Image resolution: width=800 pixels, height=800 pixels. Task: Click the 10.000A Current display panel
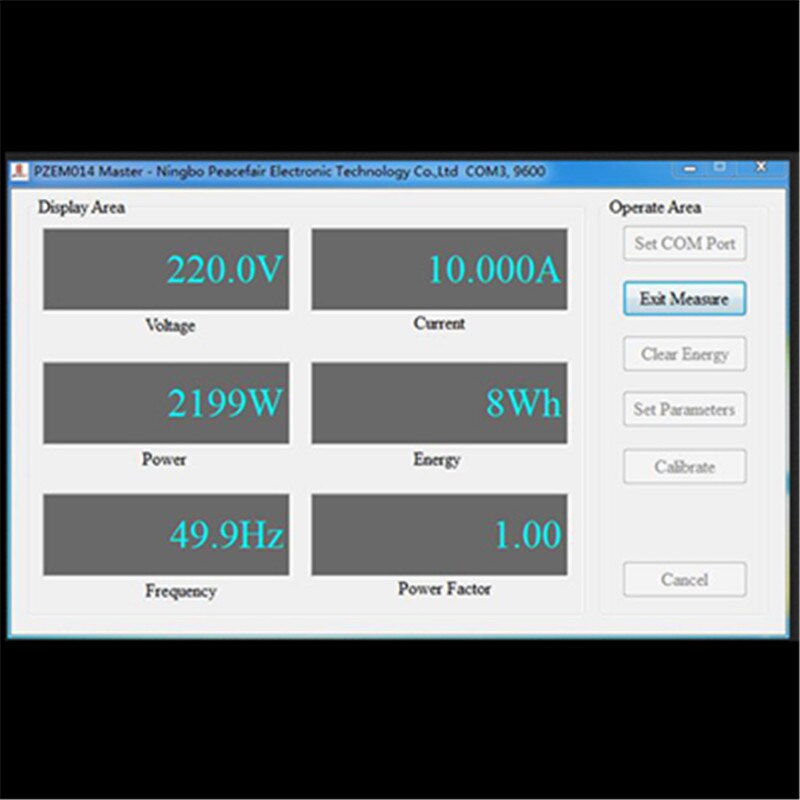point(440,270)
